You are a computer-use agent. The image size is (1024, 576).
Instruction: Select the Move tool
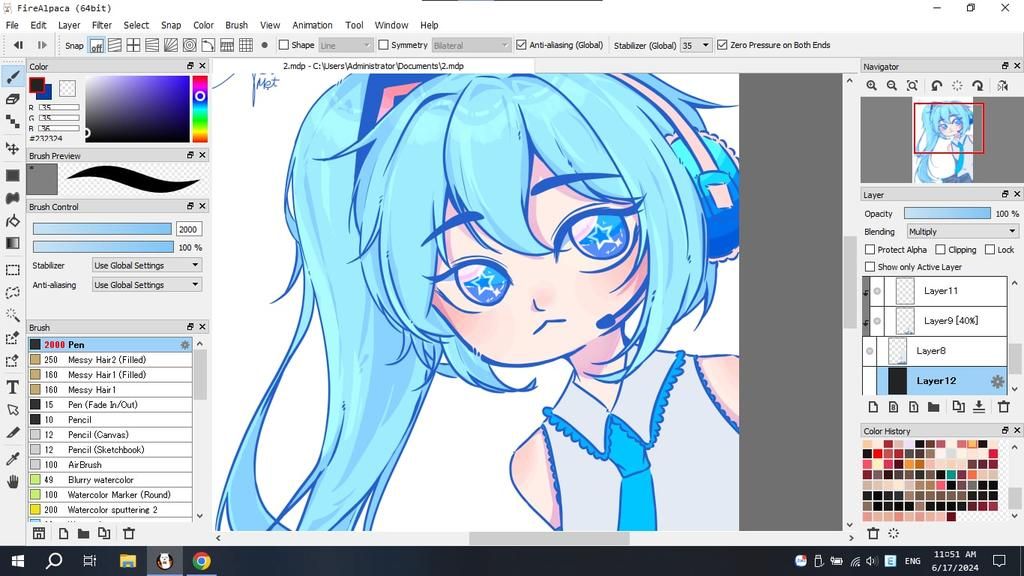pyautogui.click(x=12, y=148)
